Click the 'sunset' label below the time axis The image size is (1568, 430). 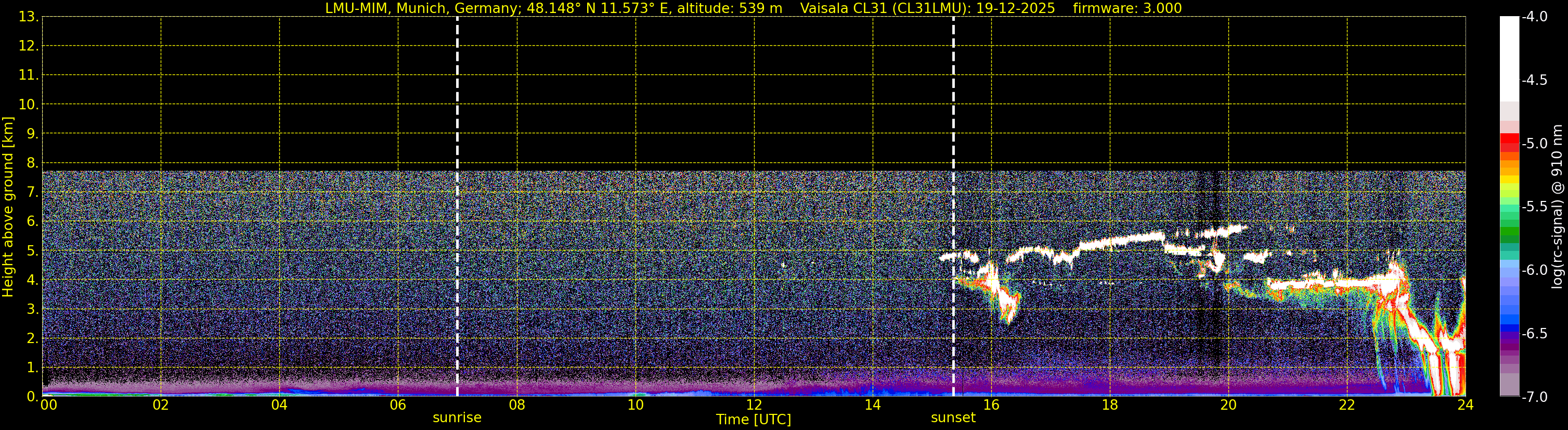(953, 418)
